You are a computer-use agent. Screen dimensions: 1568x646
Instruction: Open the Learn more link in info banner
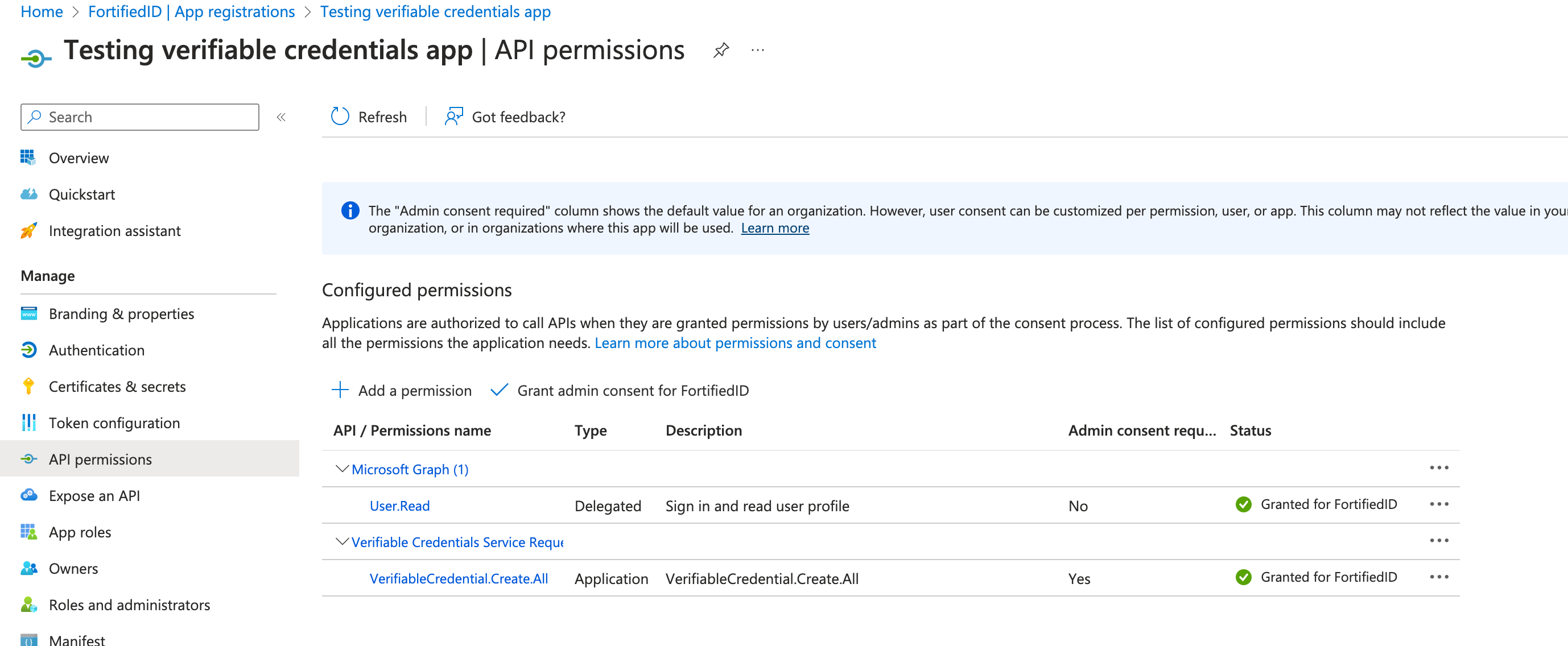pyautogui.click(x=775, y=228)
